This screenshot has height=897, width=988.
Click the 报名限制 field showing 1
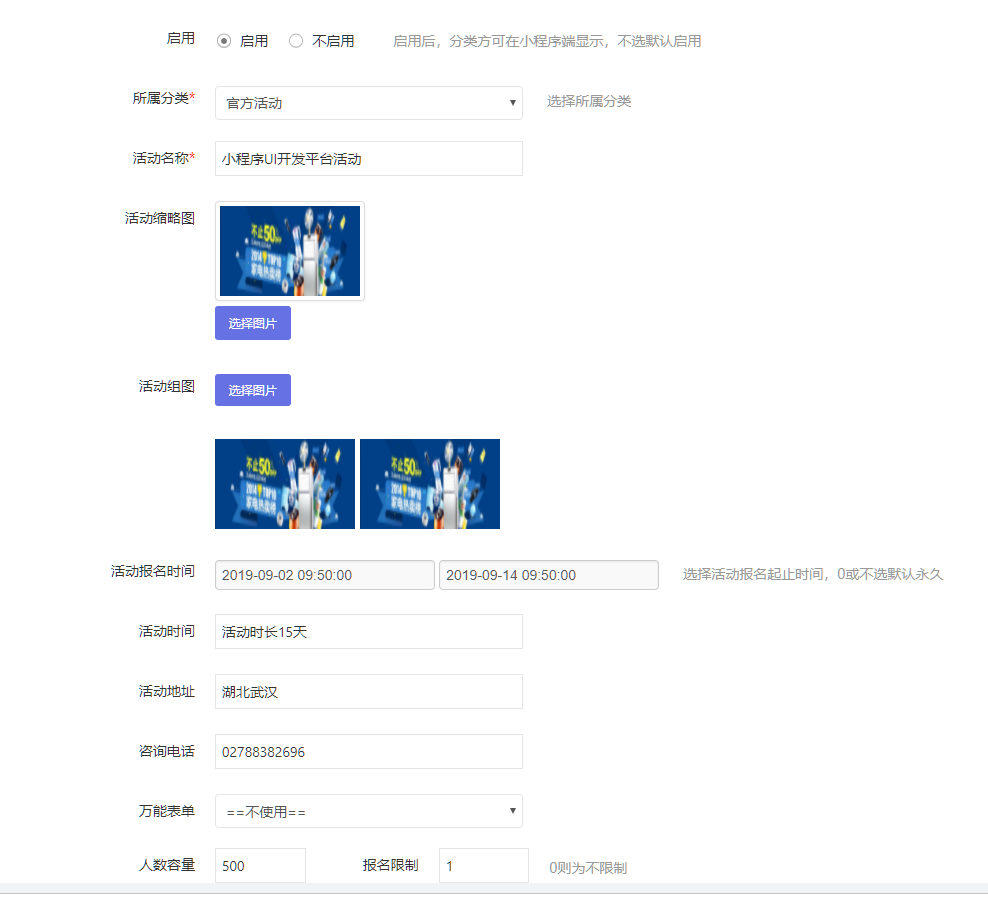[484, 866]
